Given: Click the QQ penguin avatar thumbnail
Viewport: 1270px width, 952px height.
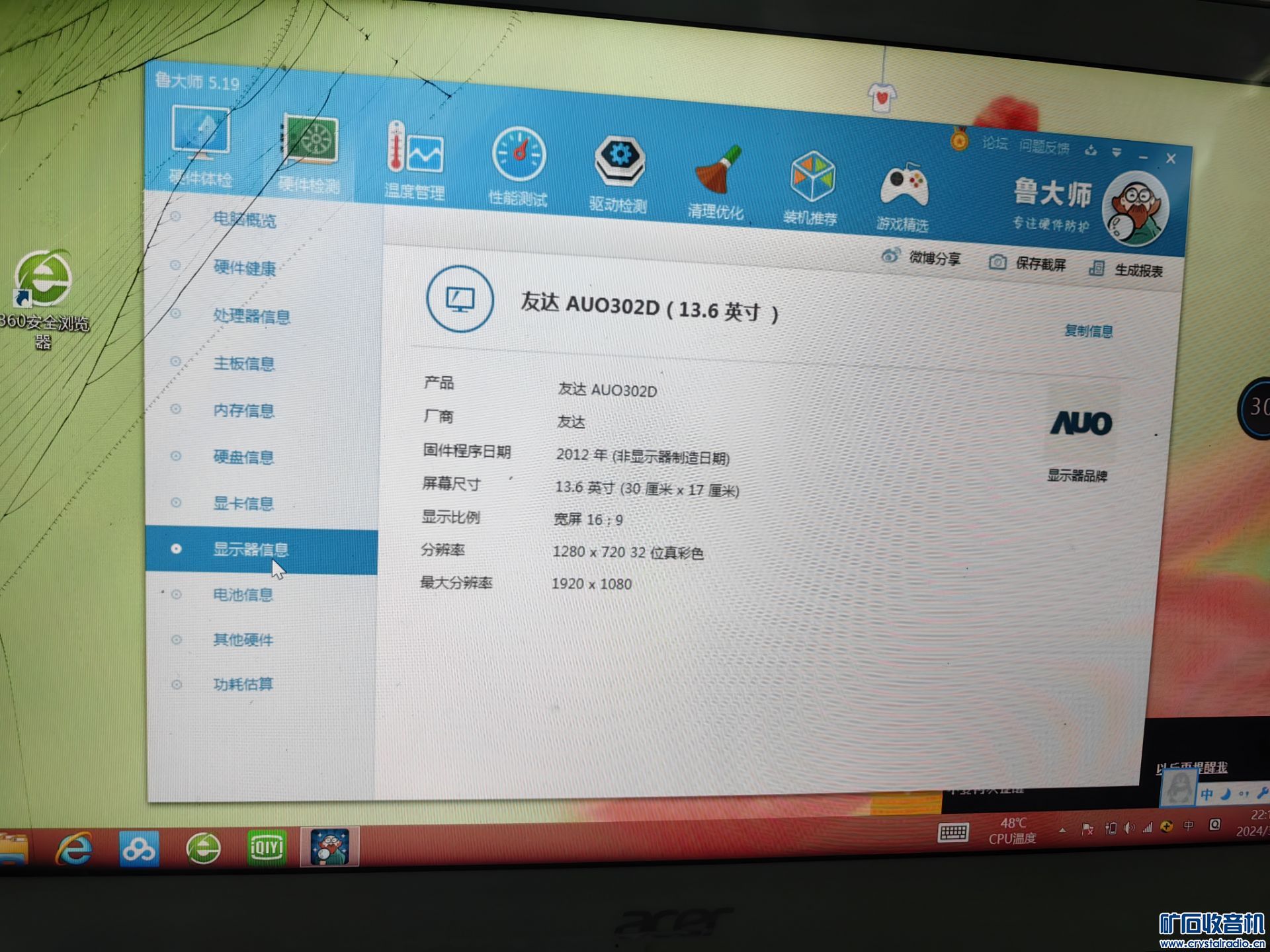Looking at the screenshot, I should [1178, 788].
